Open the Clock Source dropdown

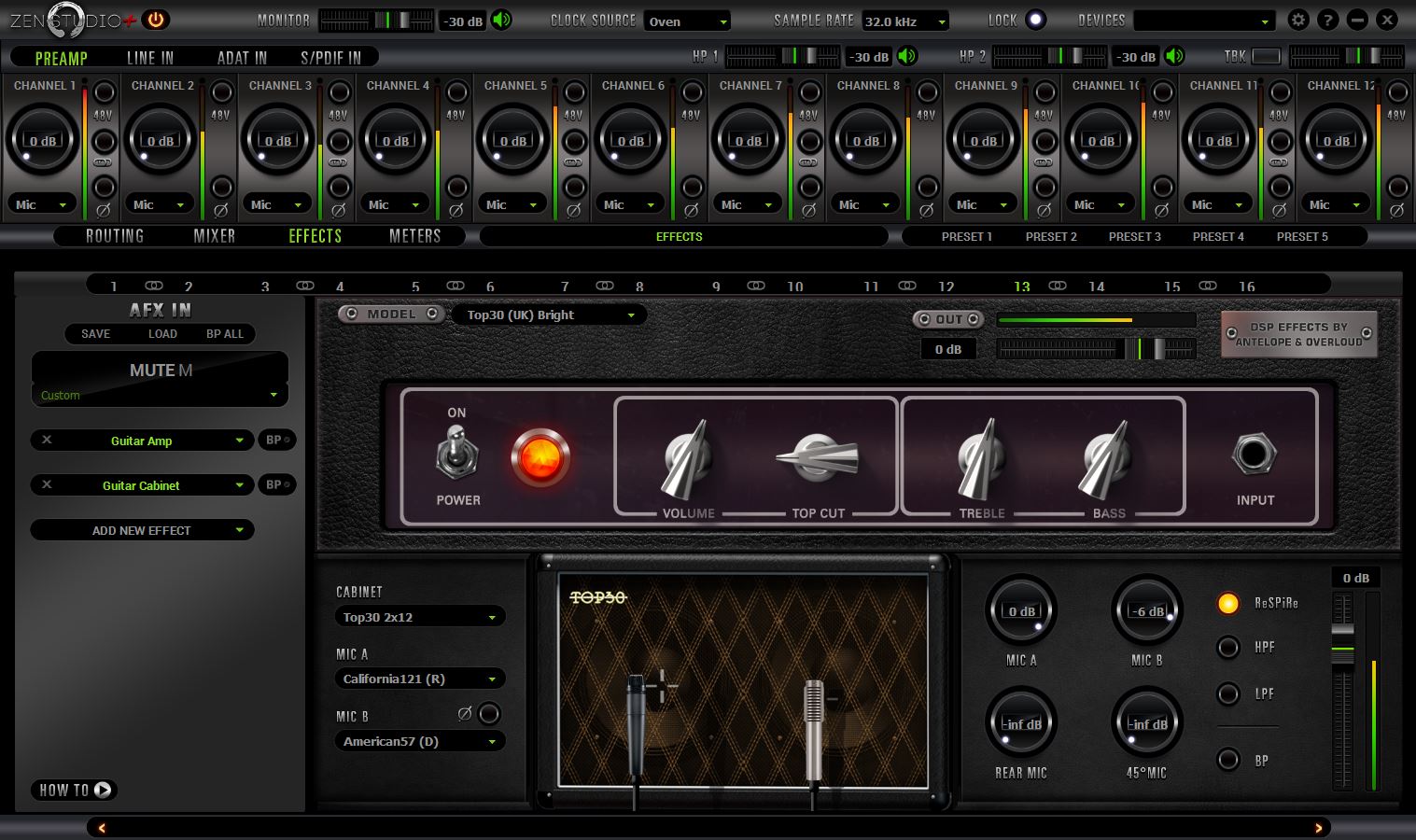tap(687, 21)
